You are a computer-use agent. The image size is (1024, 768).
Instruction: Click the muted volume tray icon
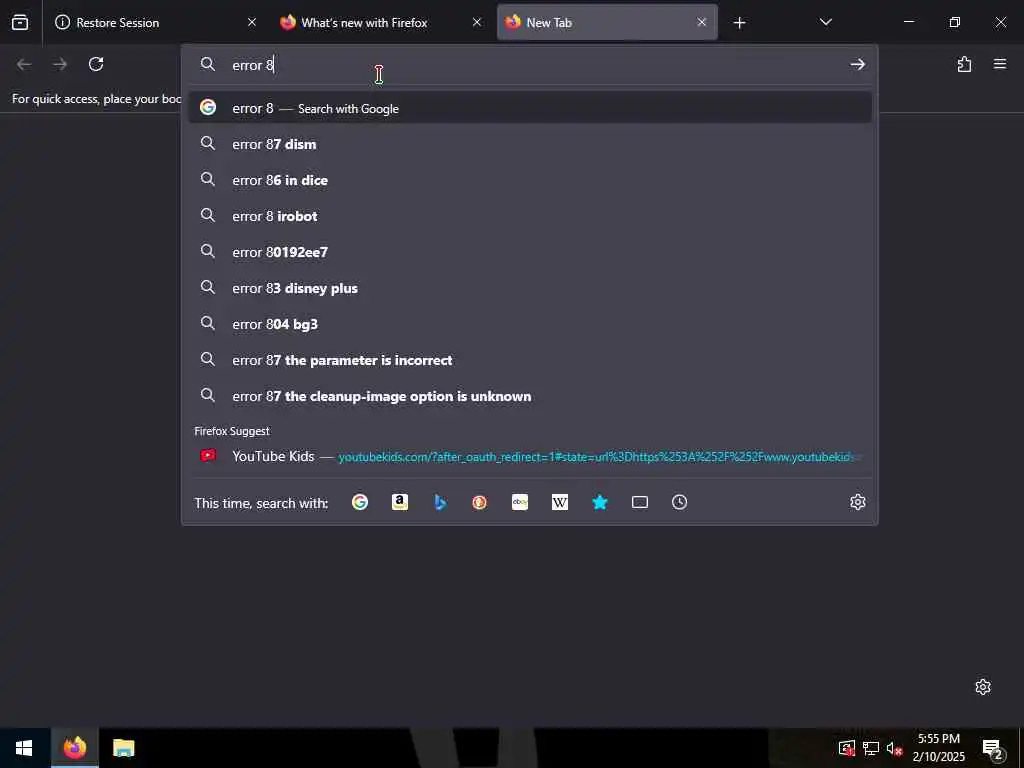(x=895, y=748)
